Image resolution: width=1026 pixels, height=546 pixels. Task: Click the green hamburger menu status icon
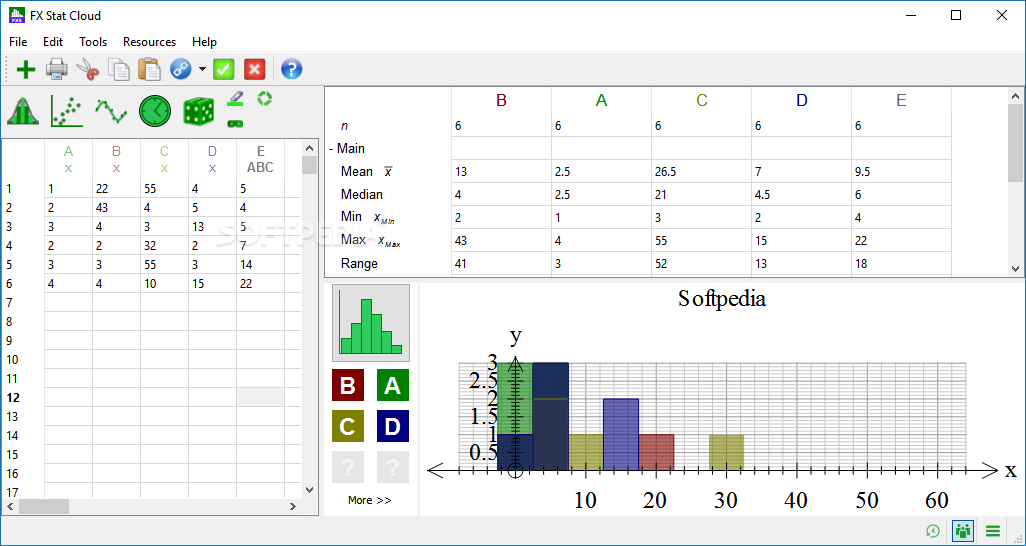coord(993,531)
